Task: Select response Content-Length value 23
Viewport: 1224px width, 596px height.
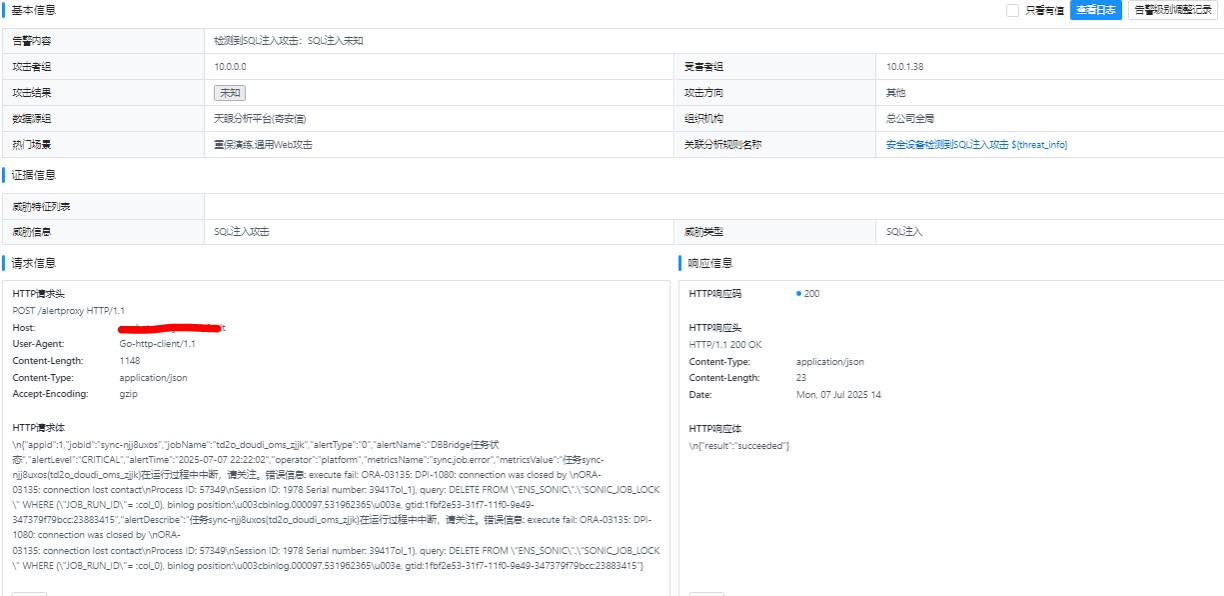Action: pyautogui.click(x=801, y=378)
